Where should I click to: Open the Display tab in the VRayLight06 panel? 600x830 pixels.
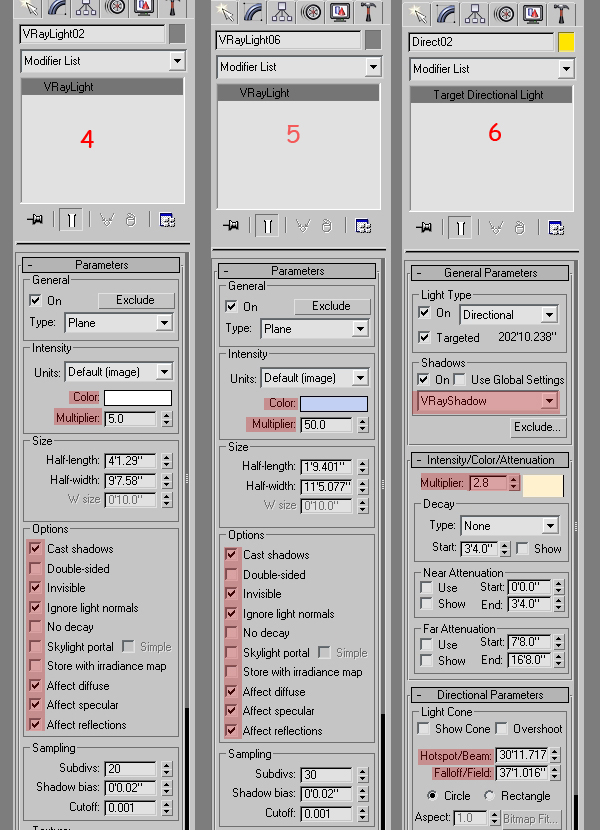pos(341,12)
